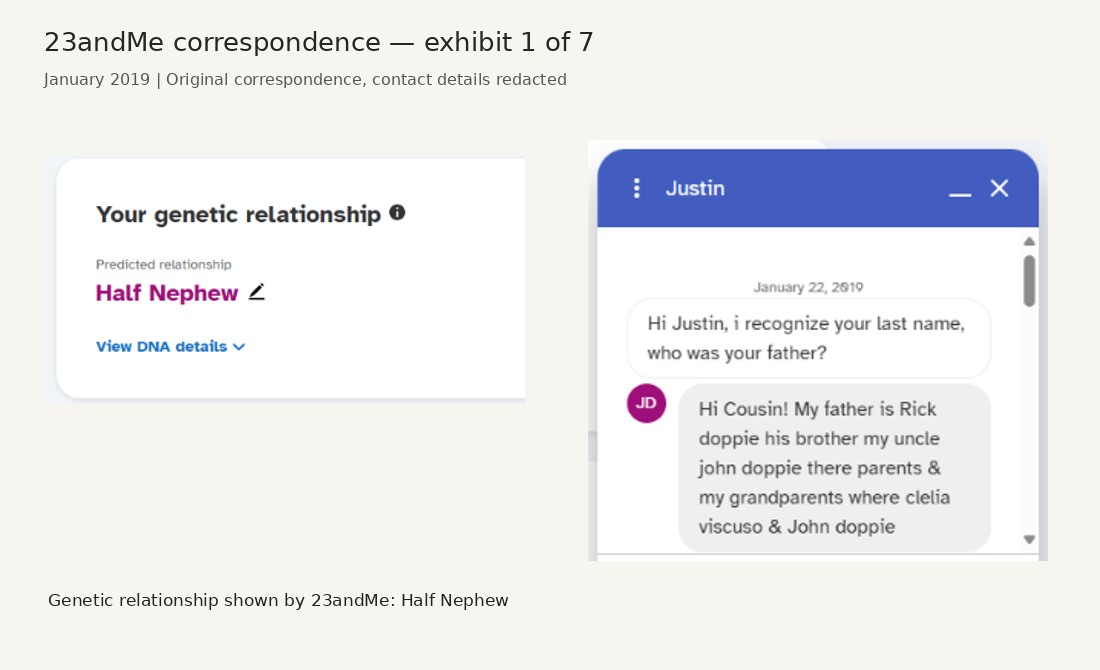Click the 'Predicted relationship' label
Image resolution: width=1100 pixels, height=670 pixels.
tap(163, 264)
